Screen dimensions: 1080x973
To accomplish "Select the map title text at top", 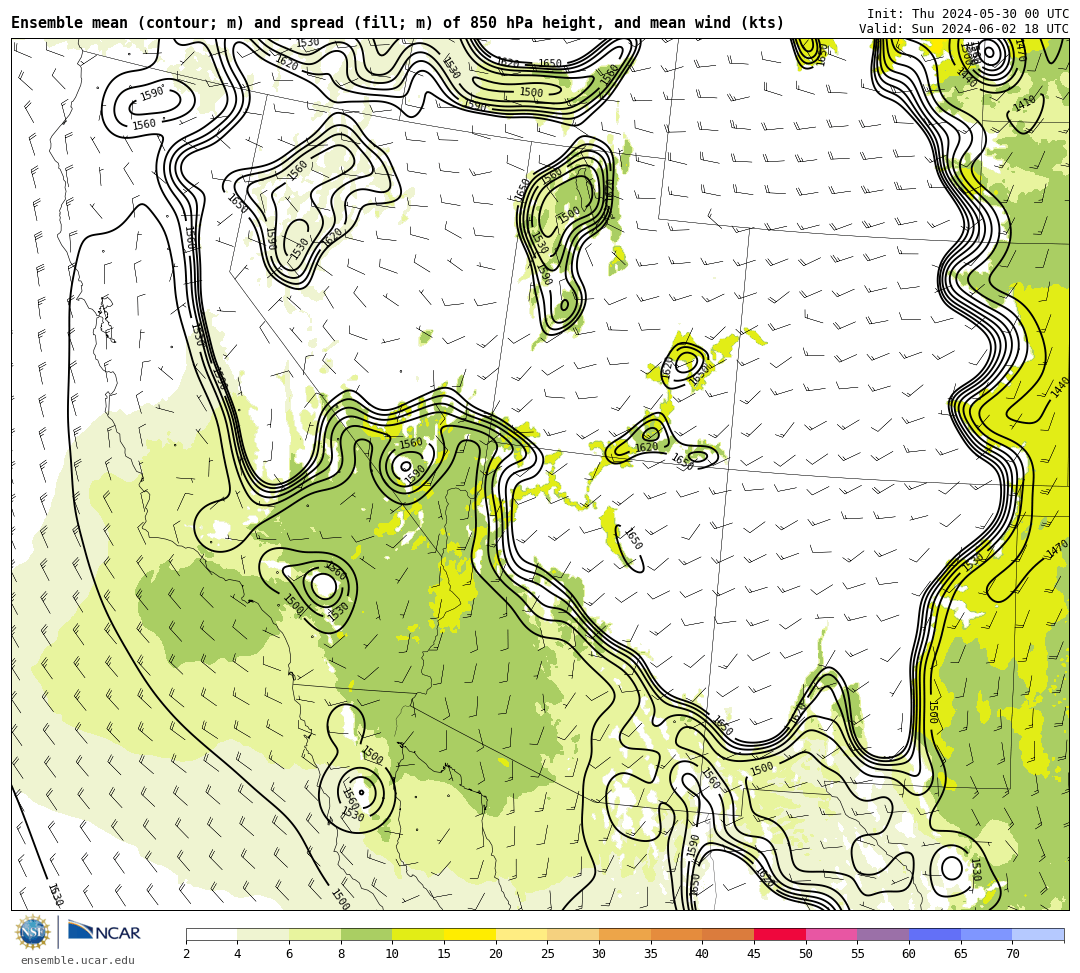I will (397, 23).
